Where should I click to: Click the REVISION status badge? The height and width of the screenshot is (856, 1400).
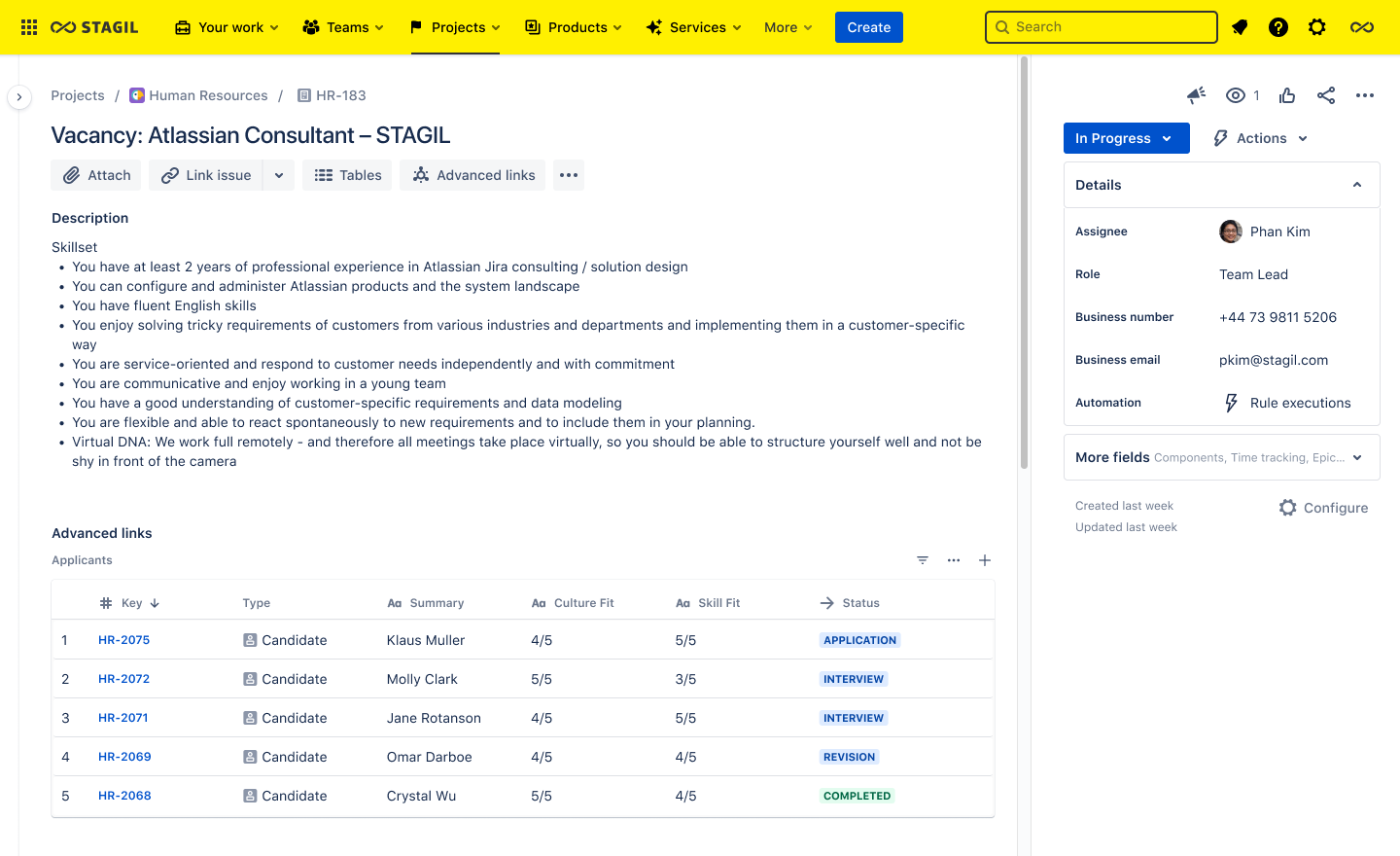tap(849, 757)
